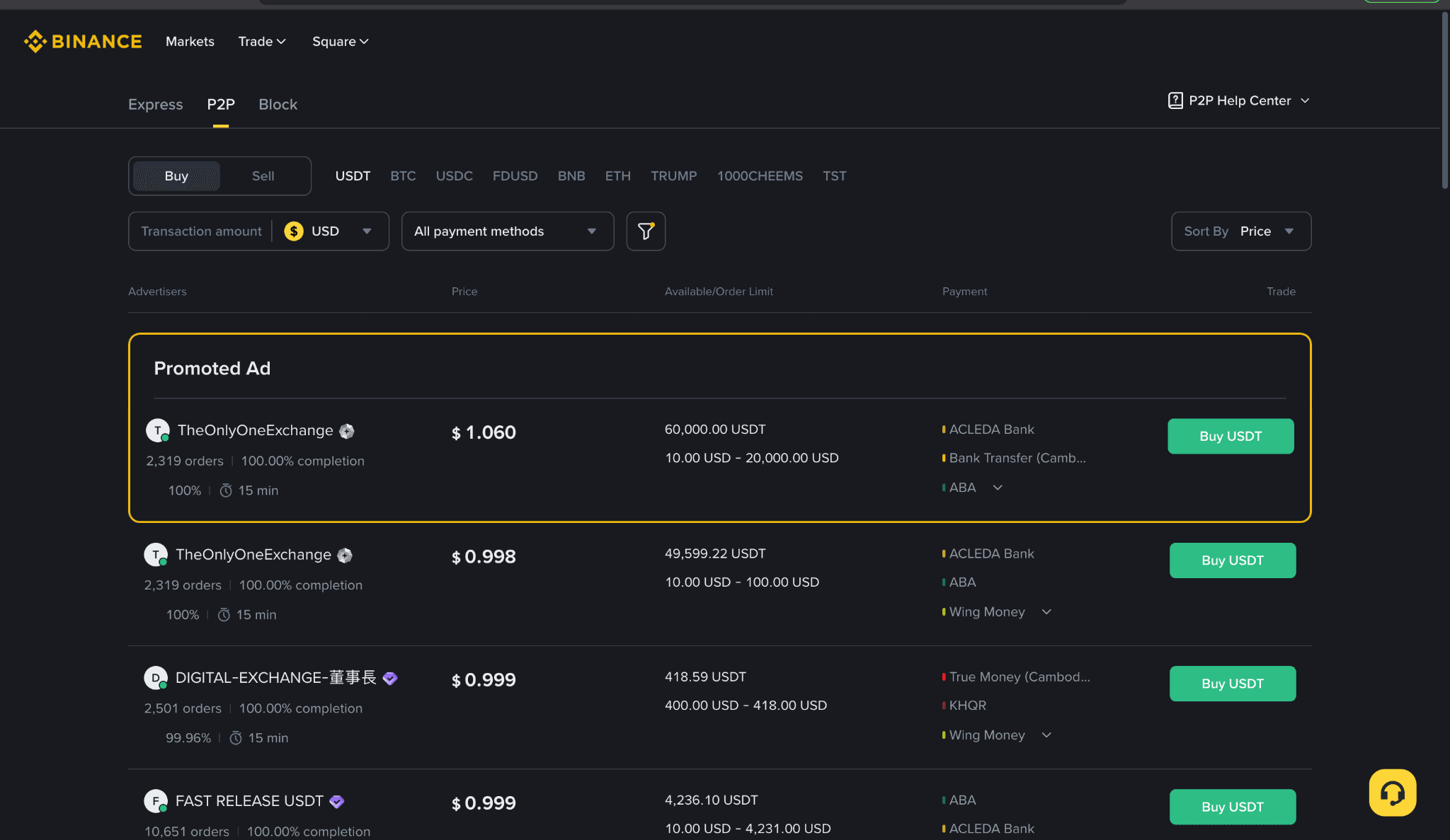Open the Markets menu item

[190, 42]
